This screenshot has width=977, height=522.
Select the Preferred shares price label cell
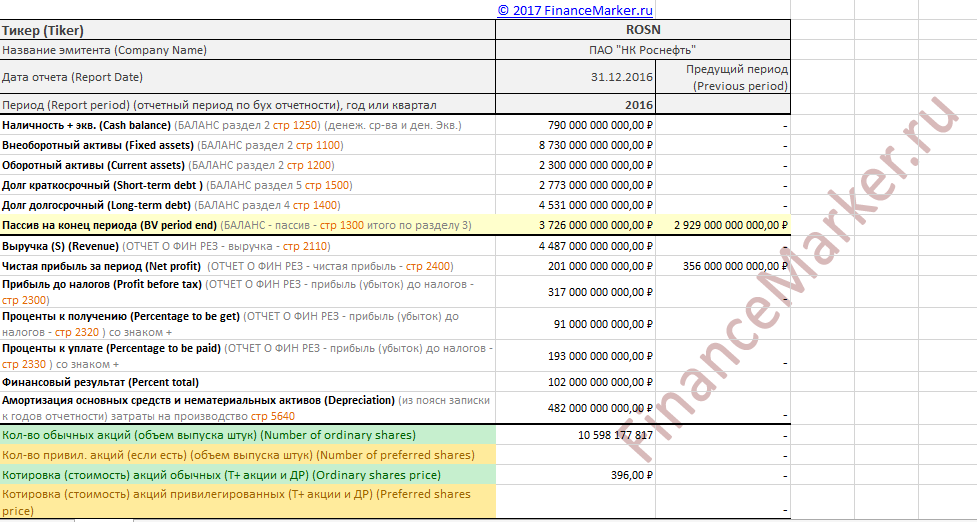[248, 502]
